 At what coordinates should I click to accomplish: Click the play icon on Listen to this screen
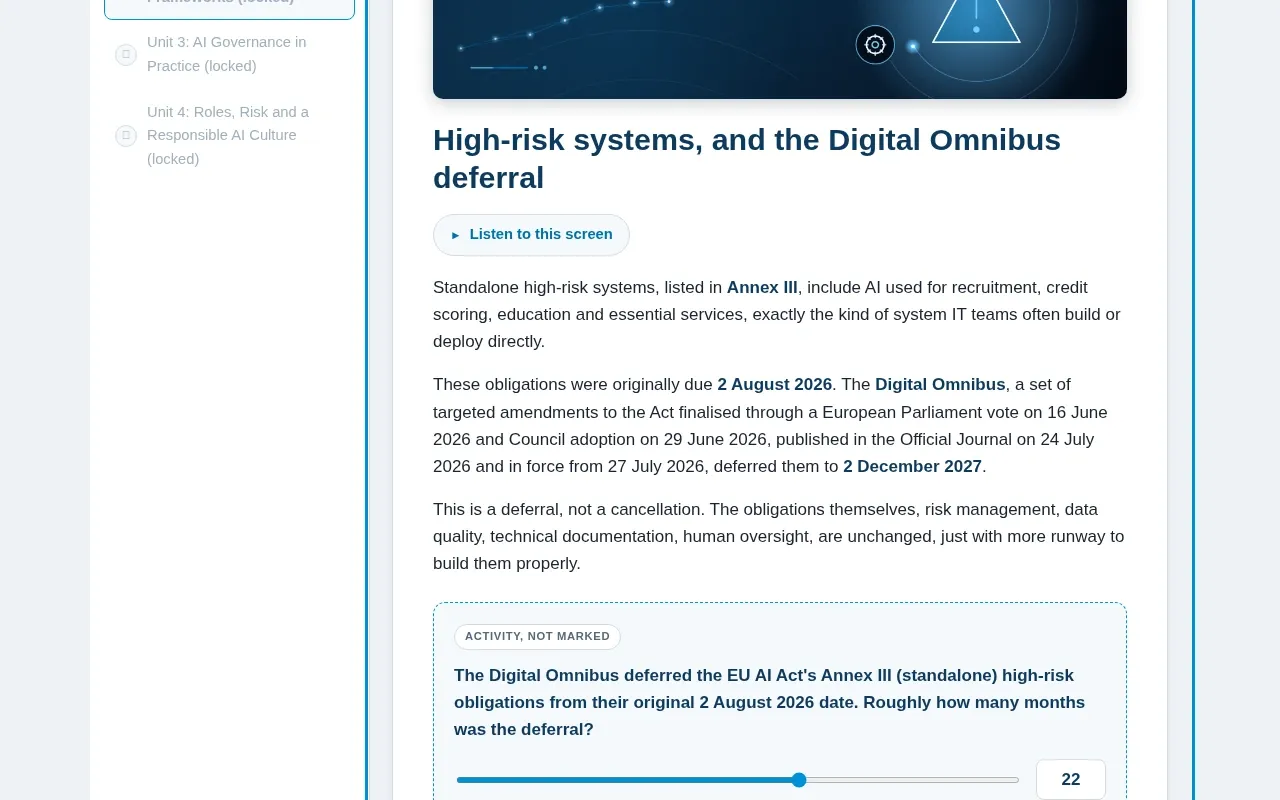click(455, 235)
